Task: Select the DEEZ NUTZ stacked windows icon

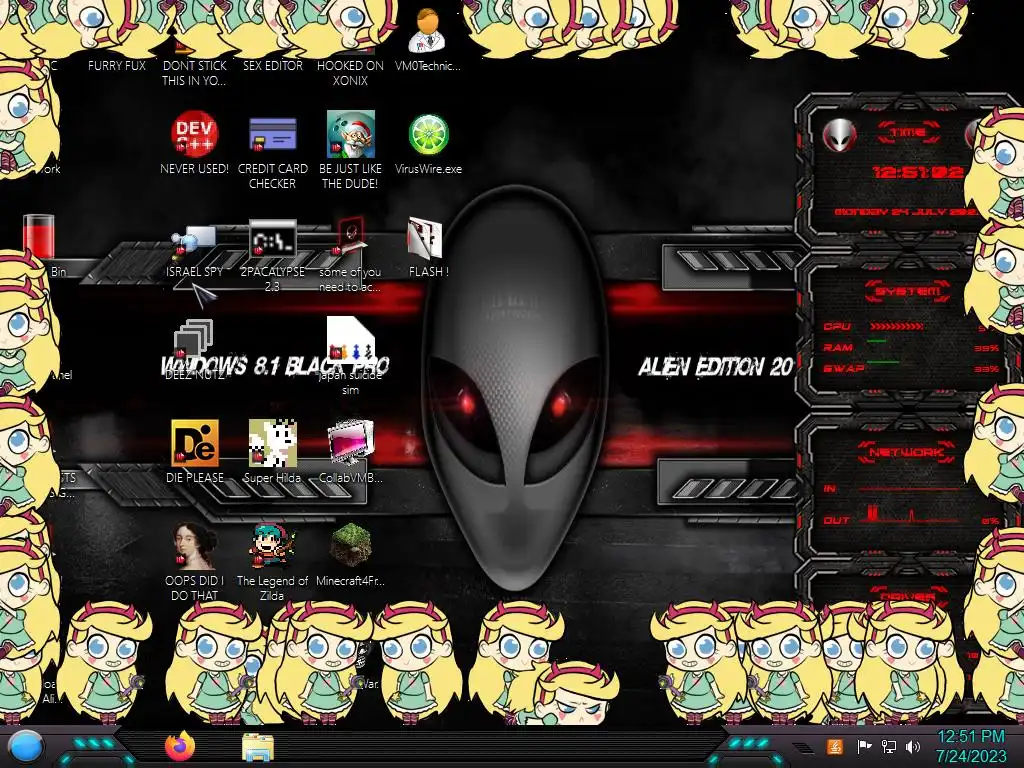Action: pos(193,339)
